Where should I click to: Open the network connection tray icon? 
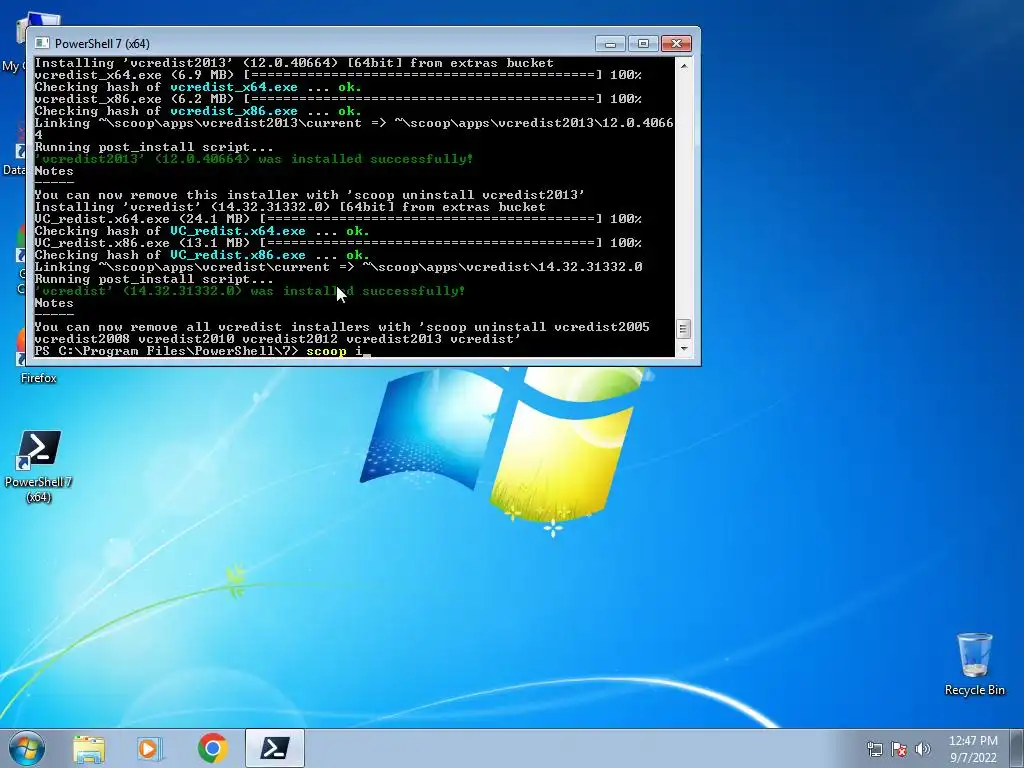pos(874,749)
